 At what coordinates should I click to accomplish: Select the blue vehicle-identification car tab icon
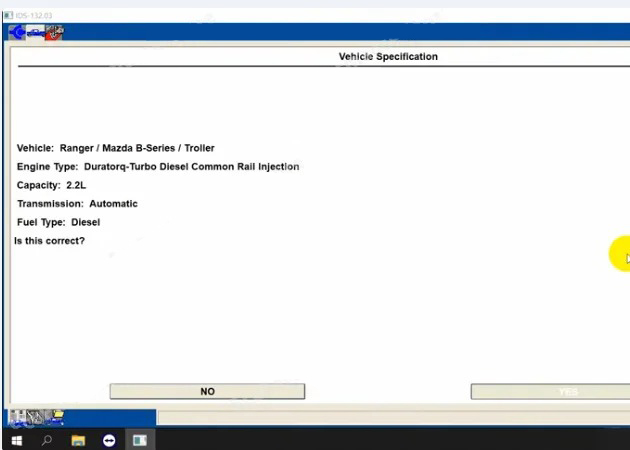click(35, 32)
